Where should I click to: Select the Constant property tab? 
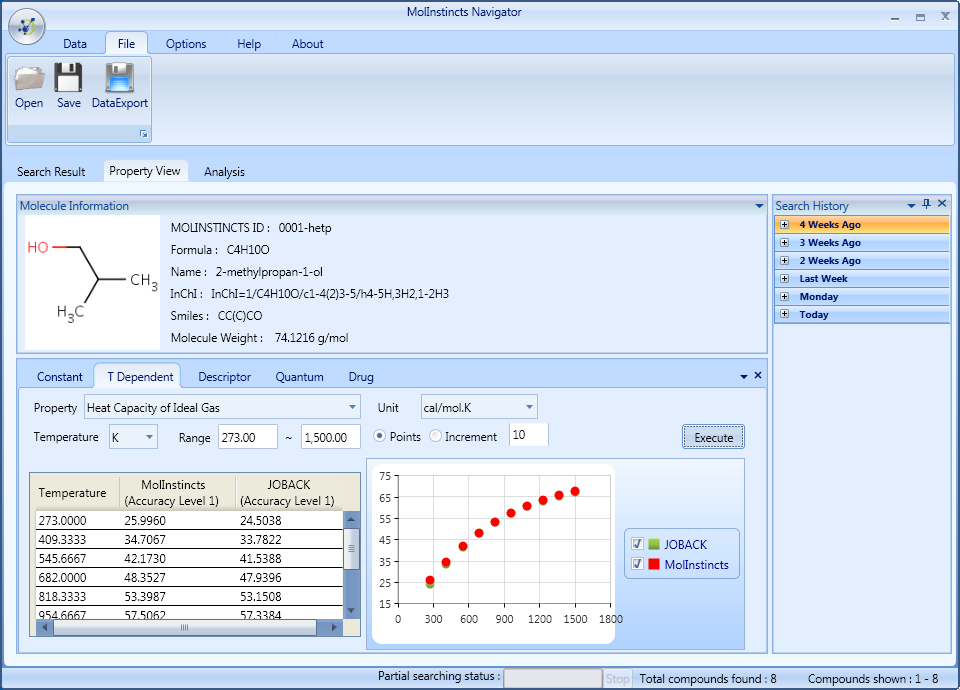tap(59, 377)
